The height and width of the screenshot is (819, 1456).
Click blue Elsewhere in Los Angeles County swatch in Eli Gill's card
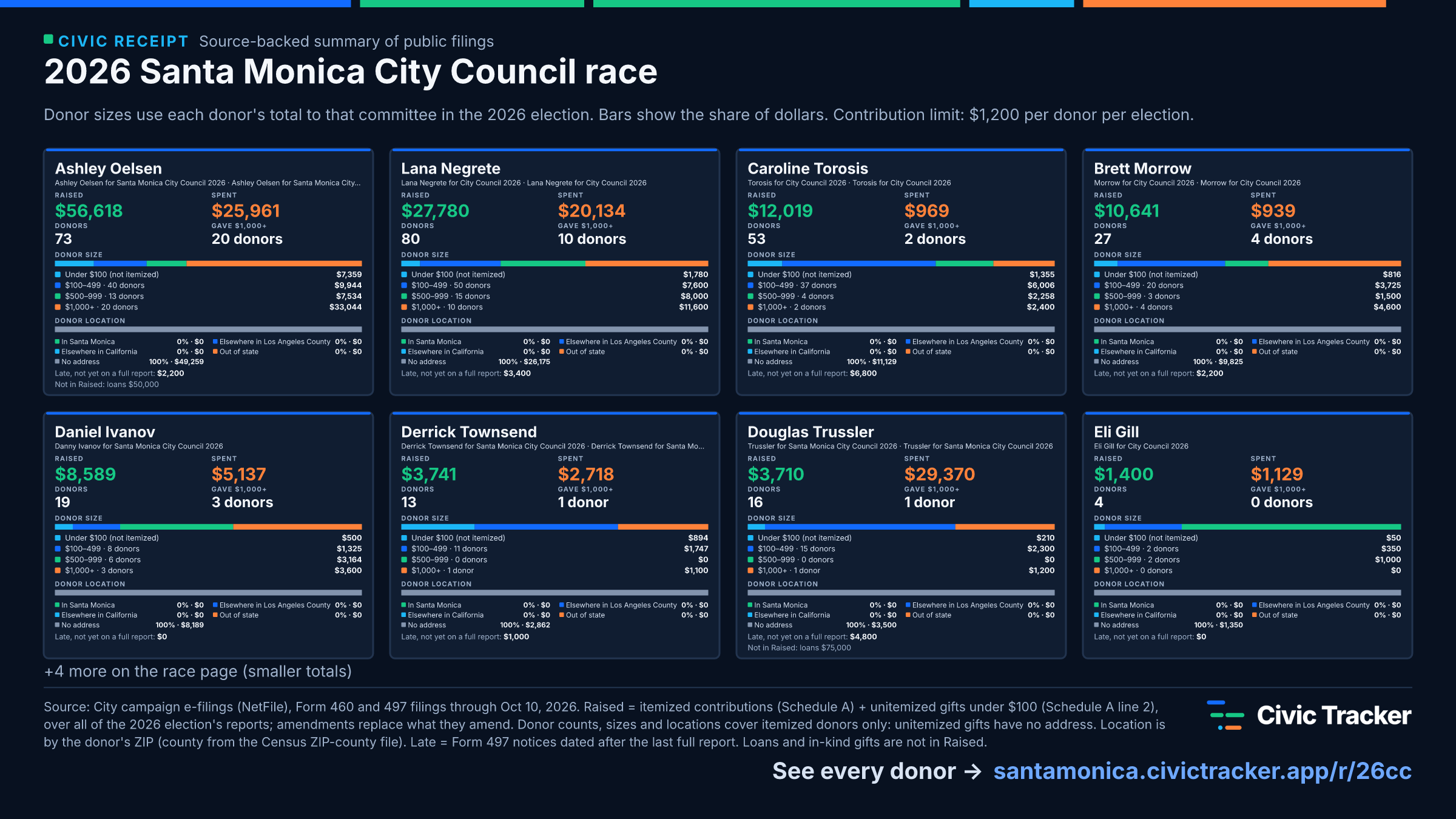coord(1255,605)
